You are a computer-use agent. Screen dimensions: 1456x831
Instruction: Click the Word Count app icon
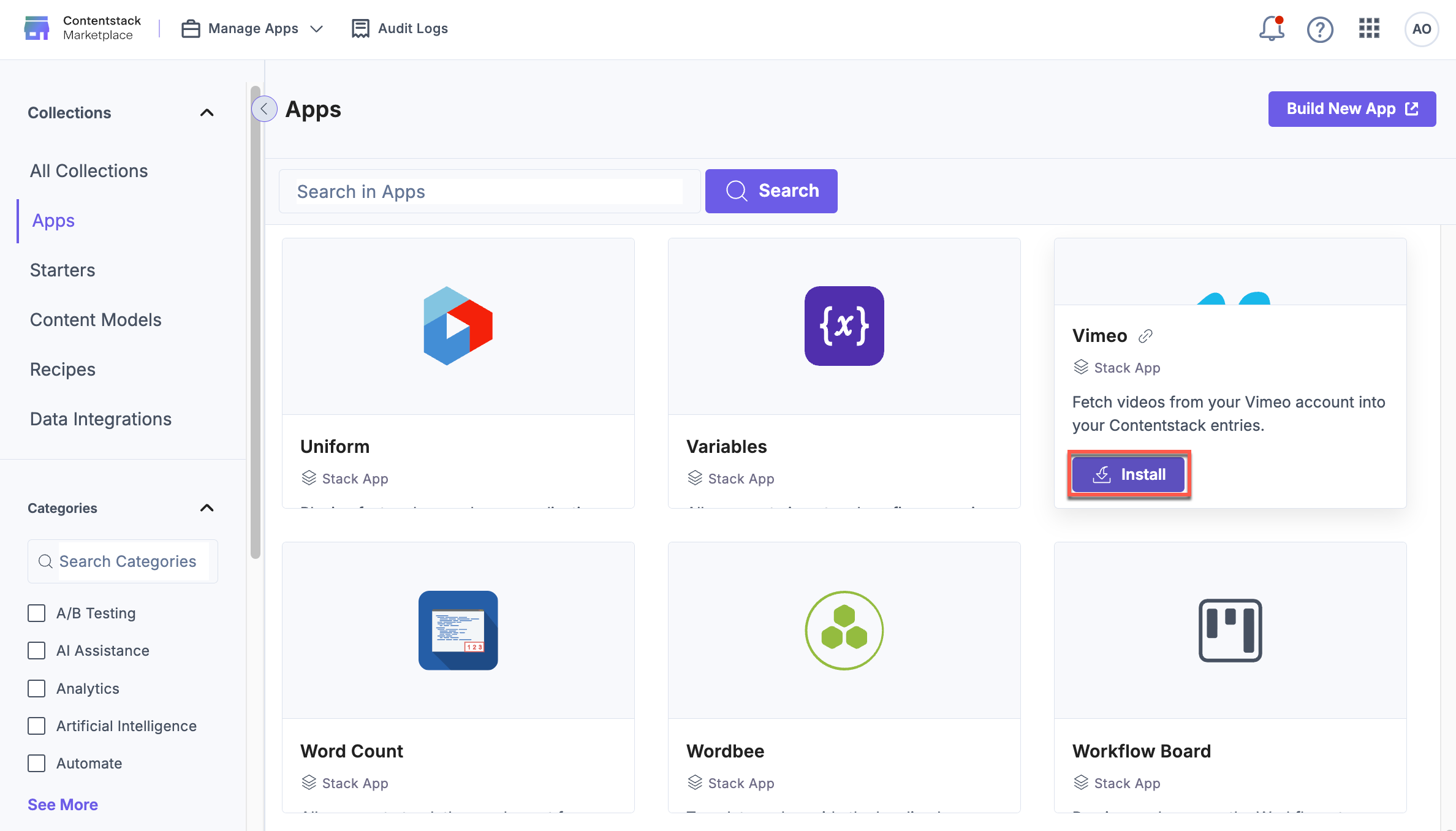(x=458, y=630)
